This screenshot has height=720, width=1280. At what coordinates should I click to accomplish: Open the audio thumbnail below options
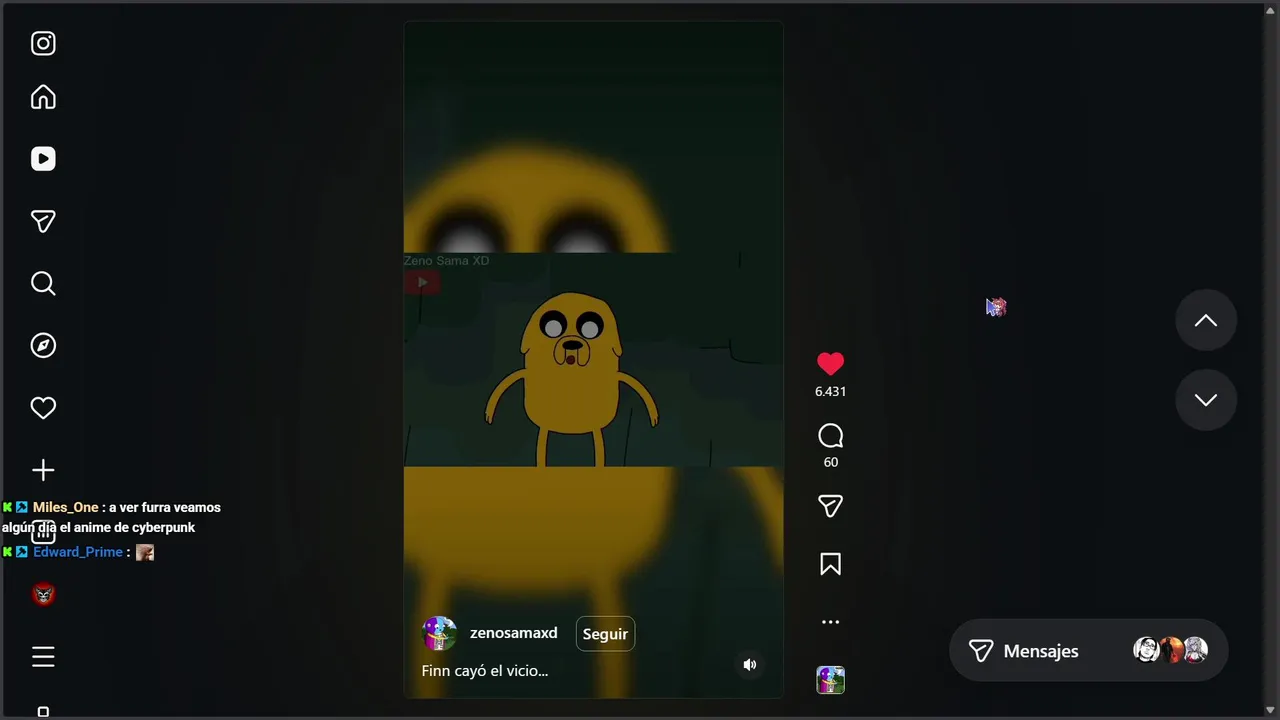click(x=830, y=680)
